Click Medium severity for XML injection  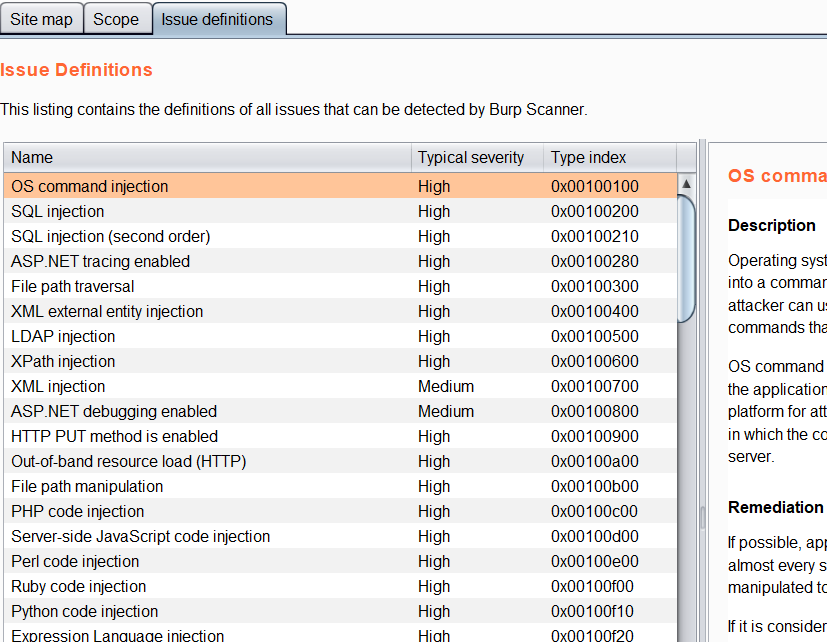446,386
